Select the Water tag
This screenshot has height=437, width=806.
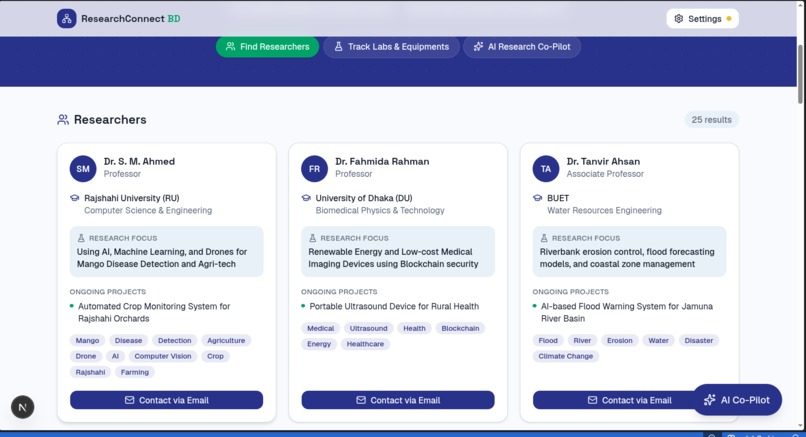pyautogui.click(x=658, y=340)
